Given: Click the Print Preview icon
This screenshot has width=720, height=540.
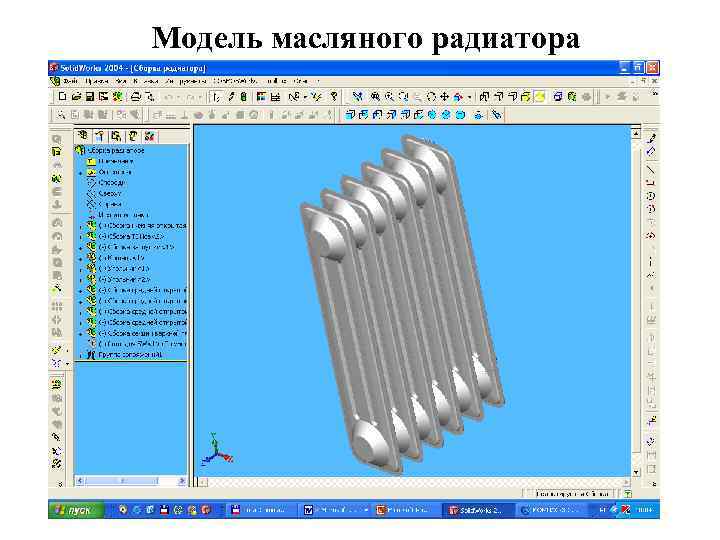Looking at the screenshot, I should [150, 97].
